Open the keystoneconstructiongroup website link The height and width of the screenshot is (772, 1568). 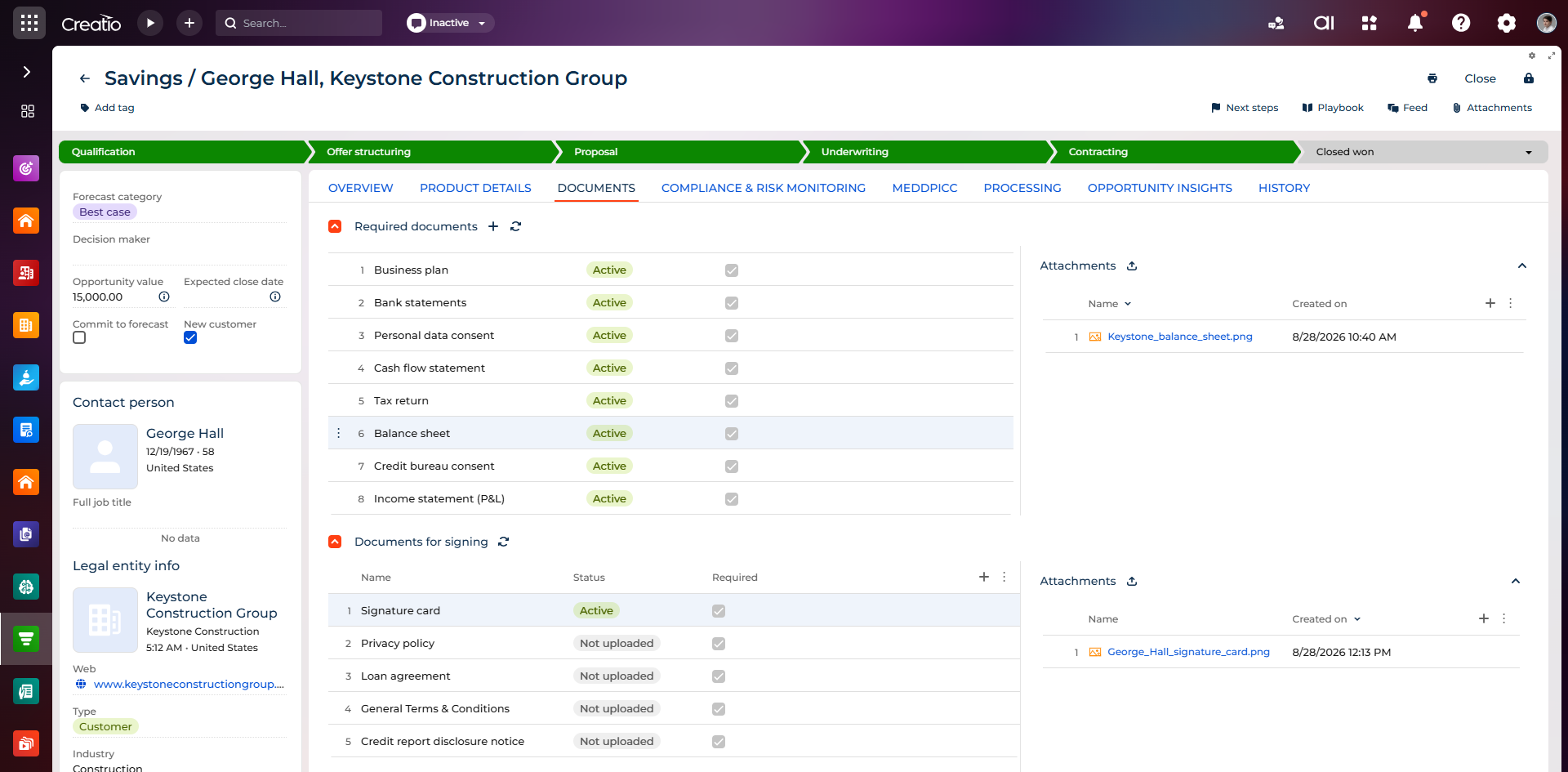tap(189, 684)
